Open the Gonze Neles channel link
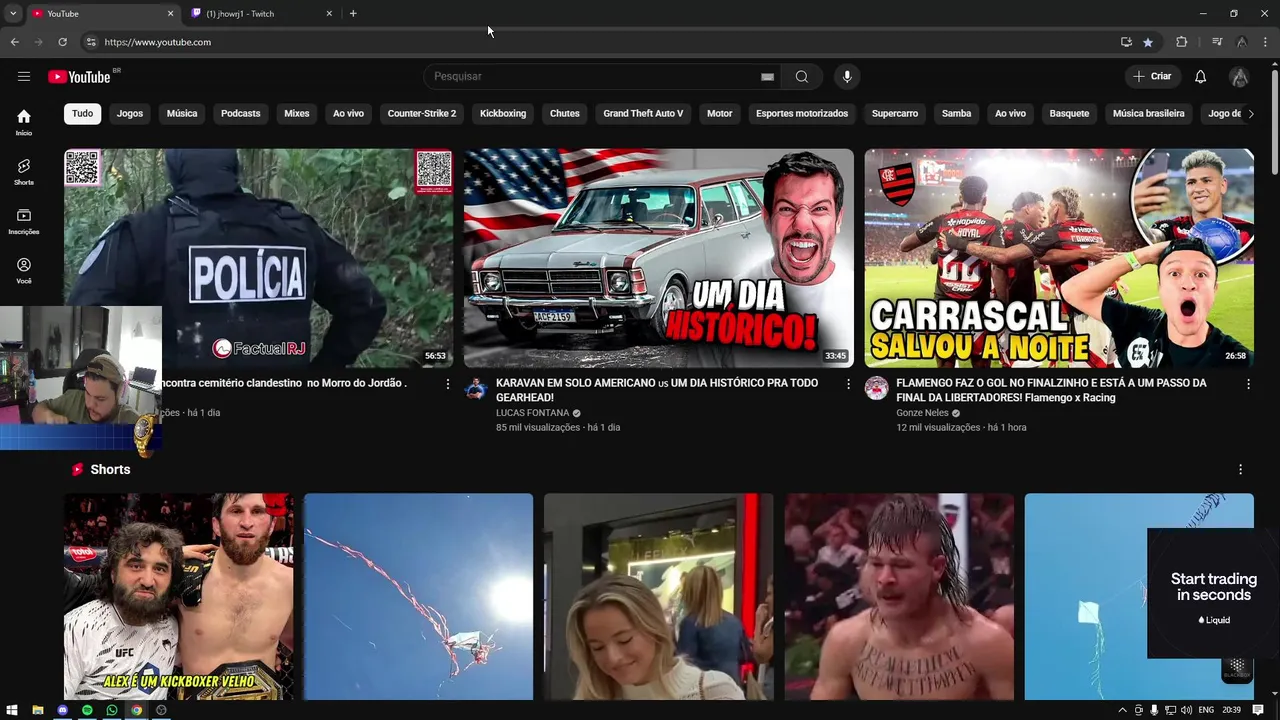The image size is (1280, 720). [922, 413]
